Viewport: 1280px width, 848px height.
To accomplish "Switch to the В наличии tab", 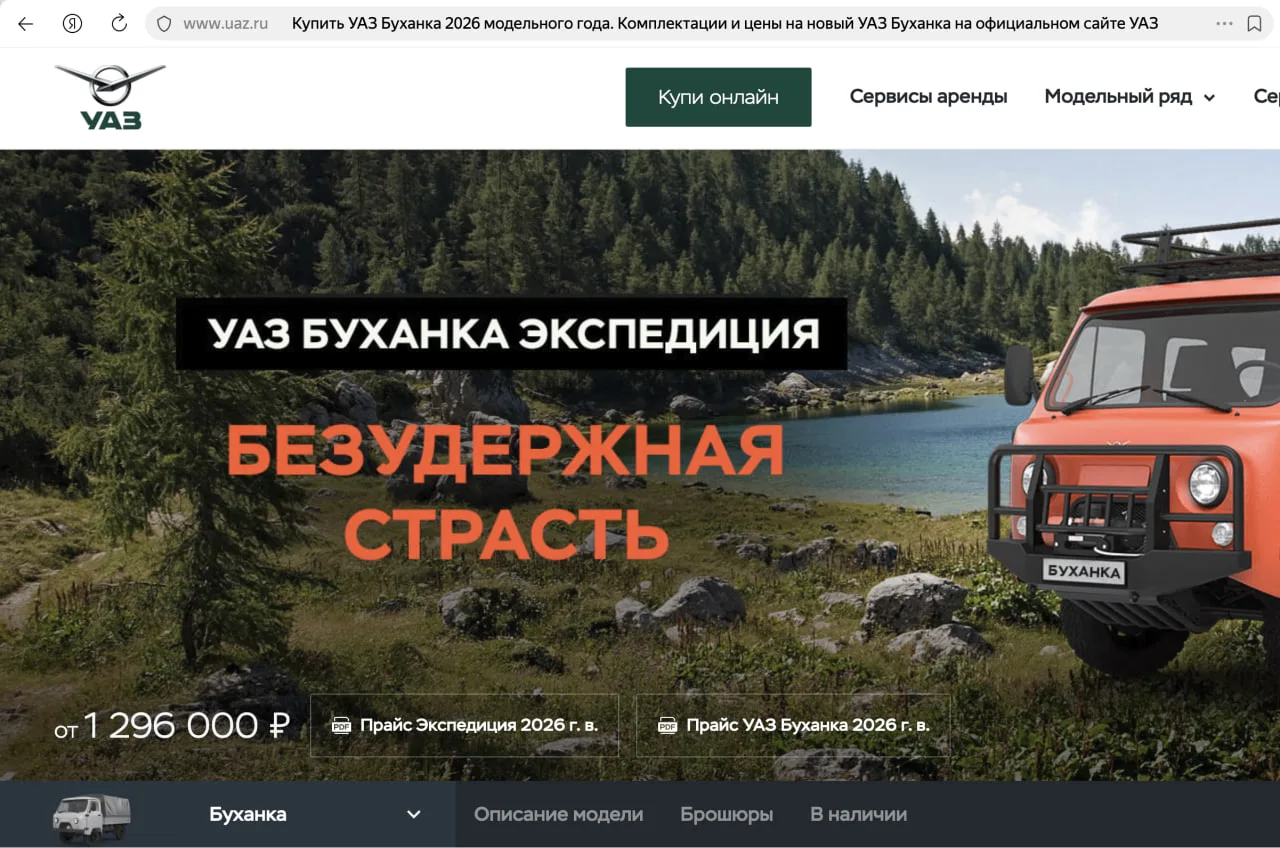I will 858,814.
